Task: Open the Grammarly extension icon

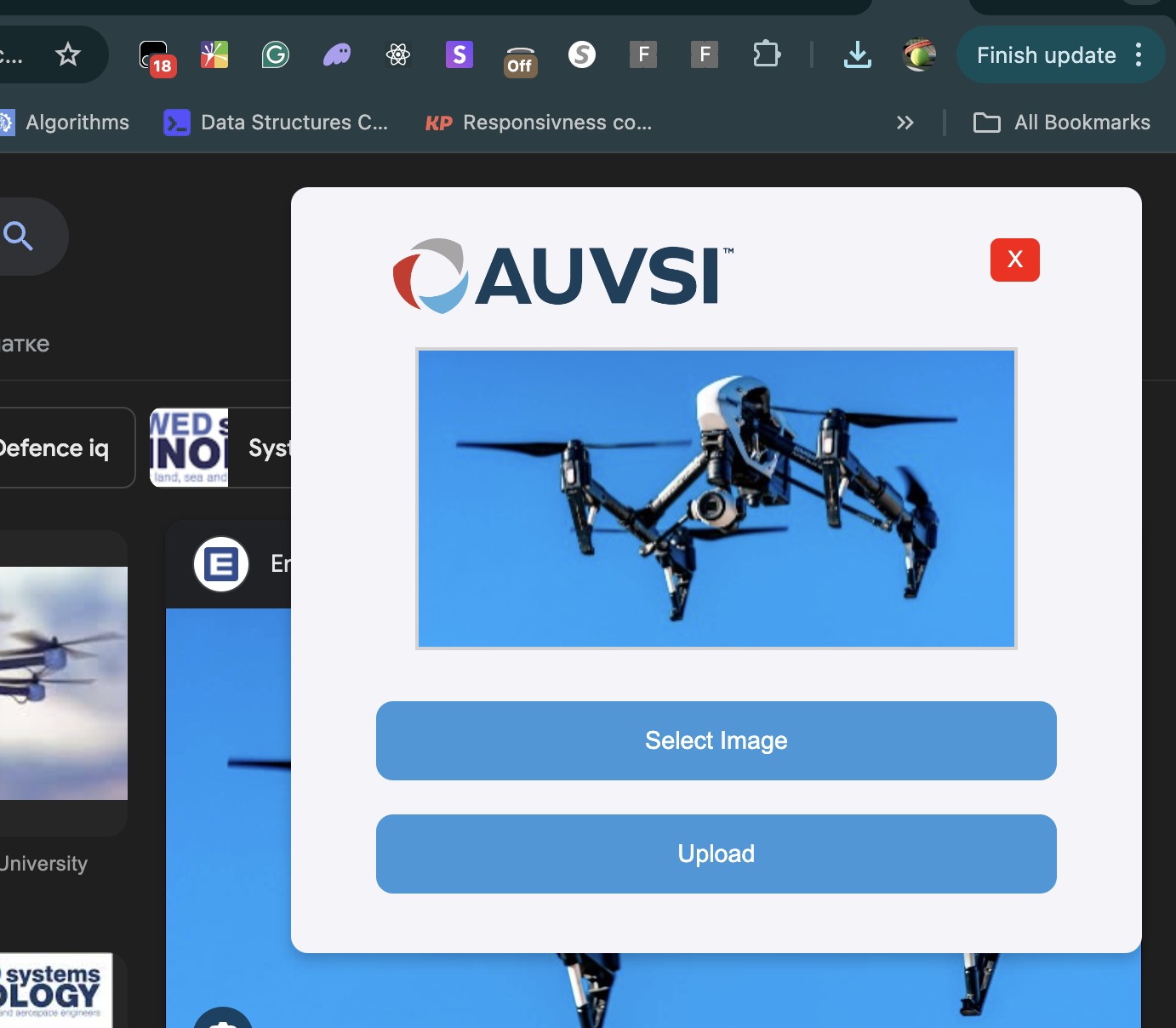Action: (x=276, y=55)
